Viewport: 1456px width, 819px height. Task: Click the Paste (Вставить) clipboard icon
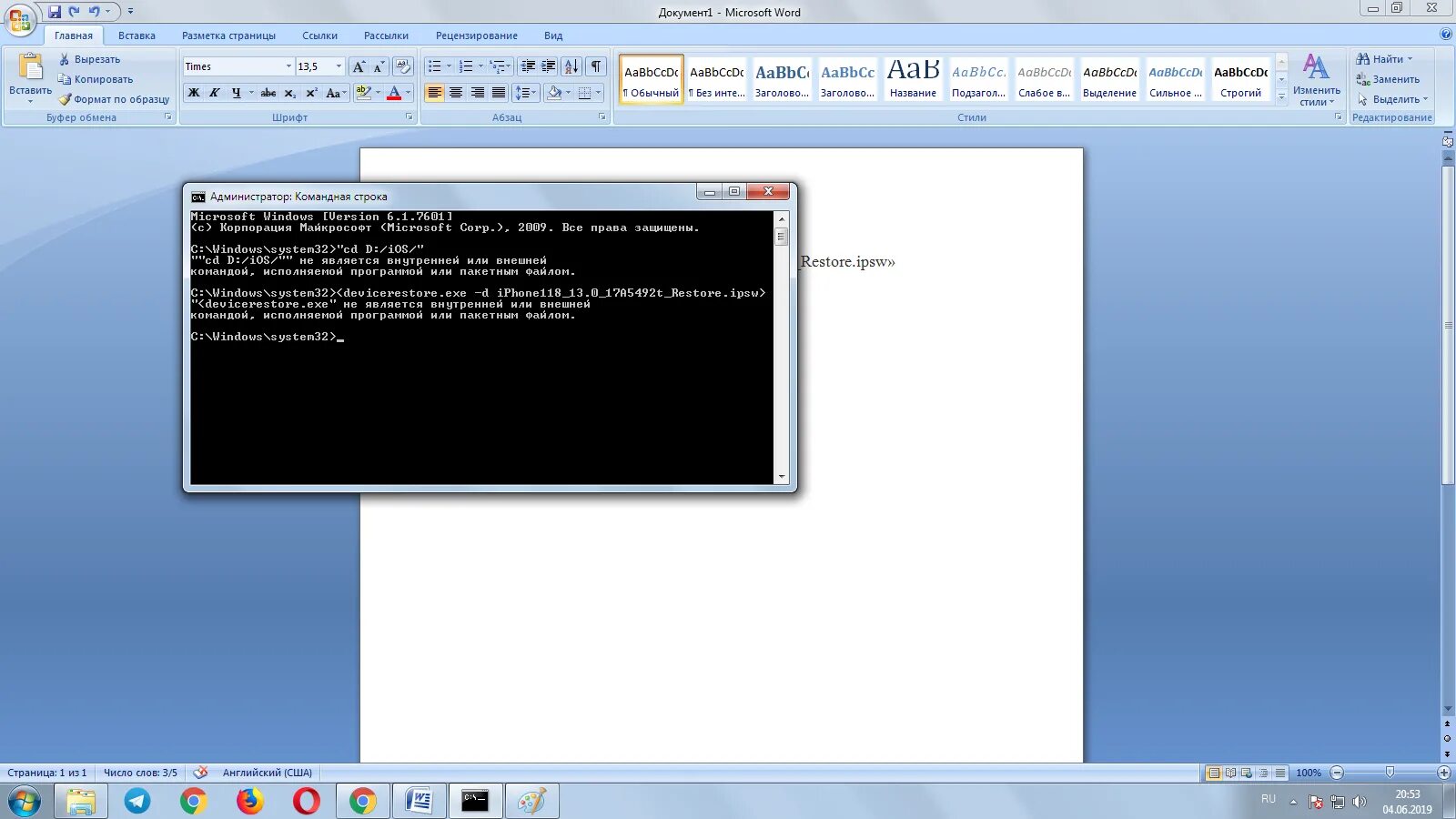[30, 67]
